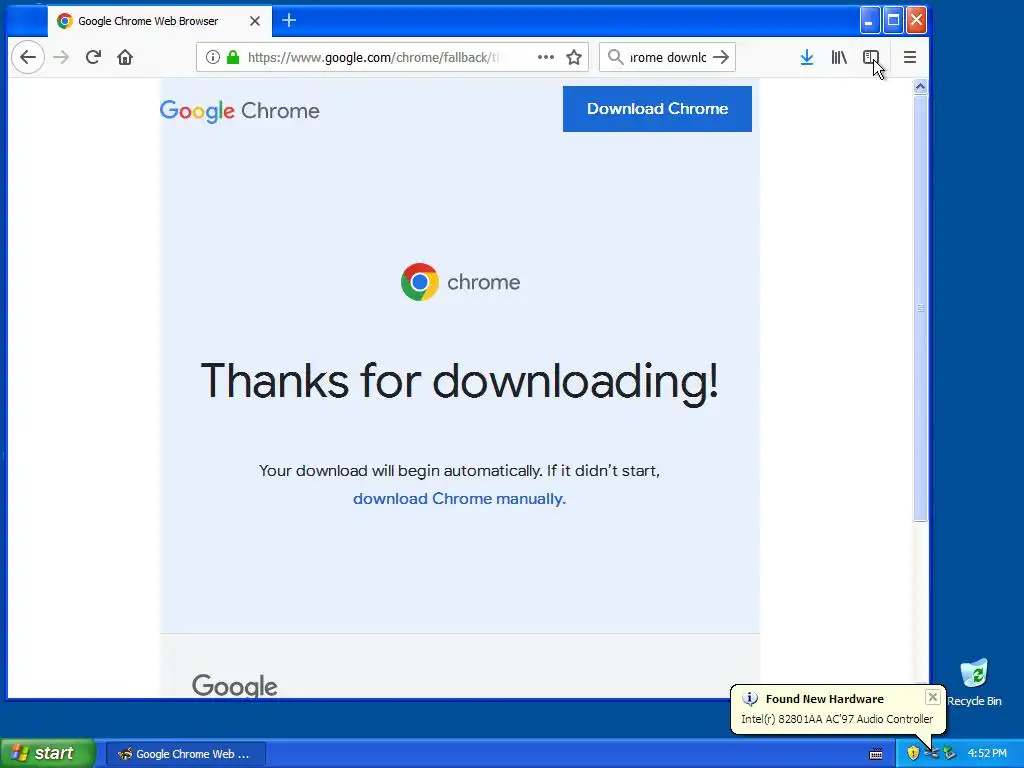Open the Library bookshelf icon

tap(839, 57)
